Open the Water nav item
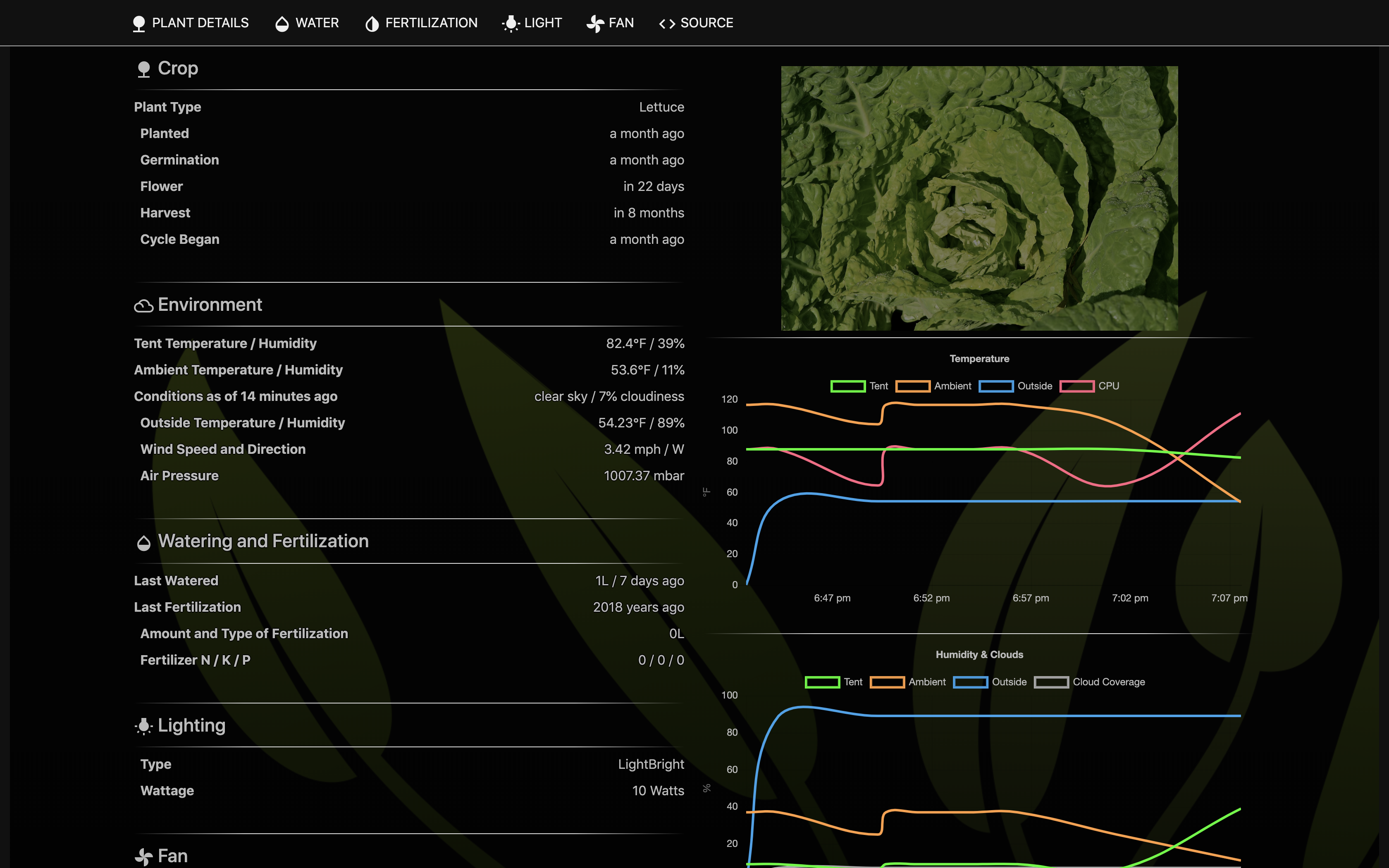This screenshot has width=1389, height=868. point(307,23)
